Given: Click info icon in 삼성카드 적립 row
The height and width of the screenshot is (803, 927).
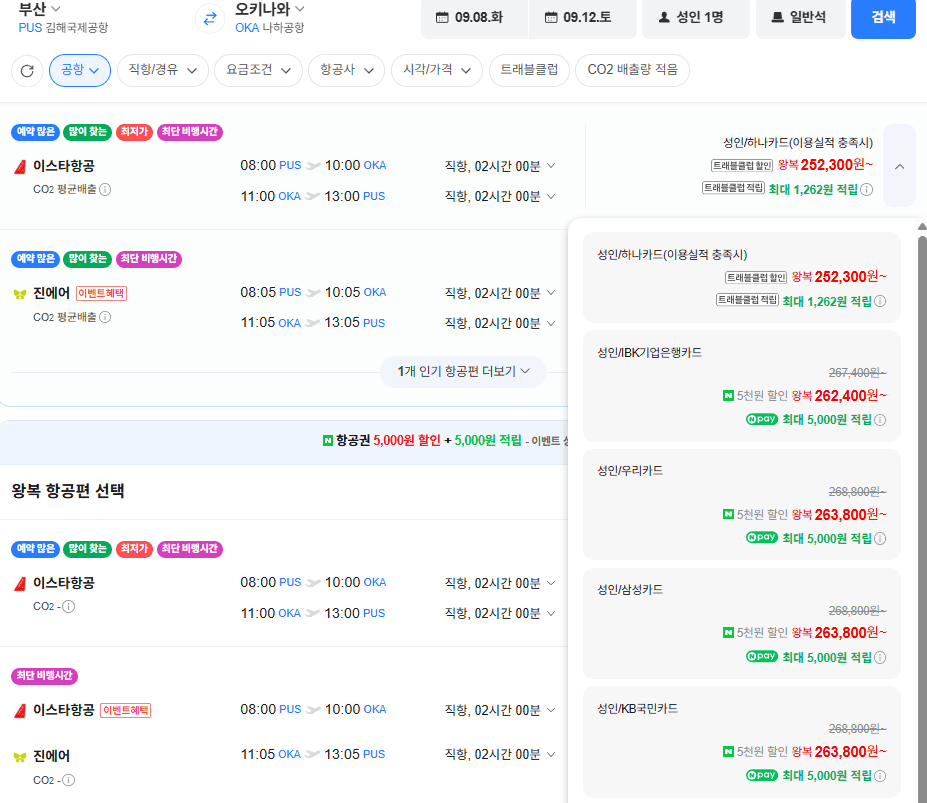Looking at the screenshot, I should coord(880,657).
